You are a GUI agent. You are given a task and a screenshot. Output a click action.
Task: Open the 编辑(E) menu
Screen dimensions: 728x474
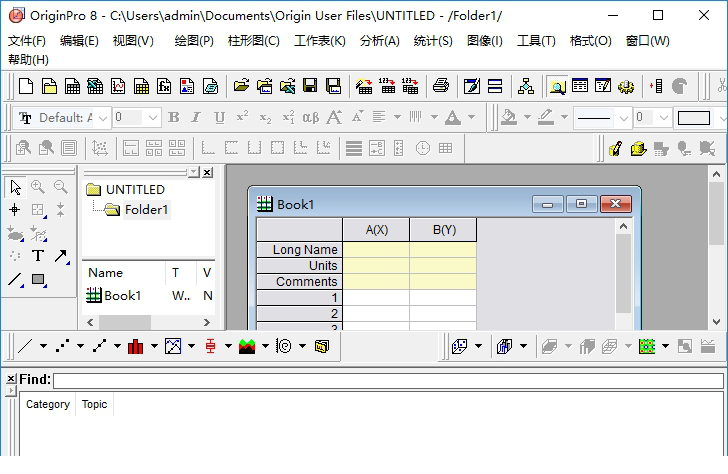(79, 41)
